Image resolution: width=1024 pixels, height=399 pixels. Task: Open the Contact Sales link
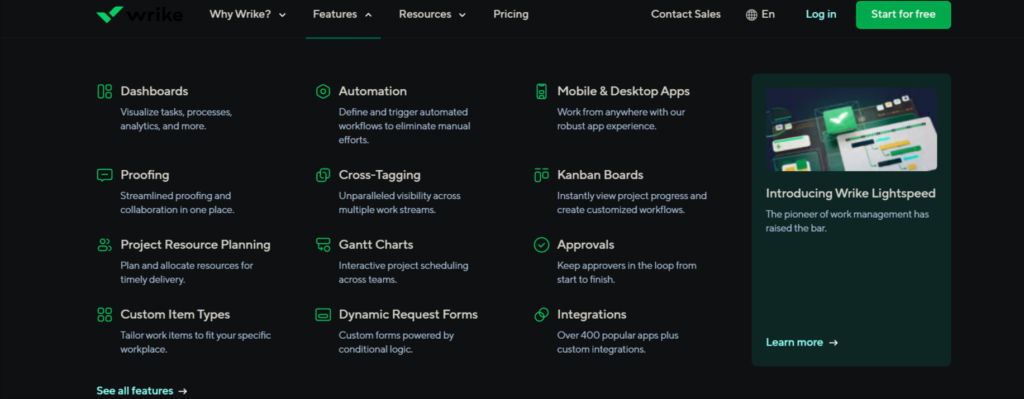pyautogui.click(x=686, y=14)
